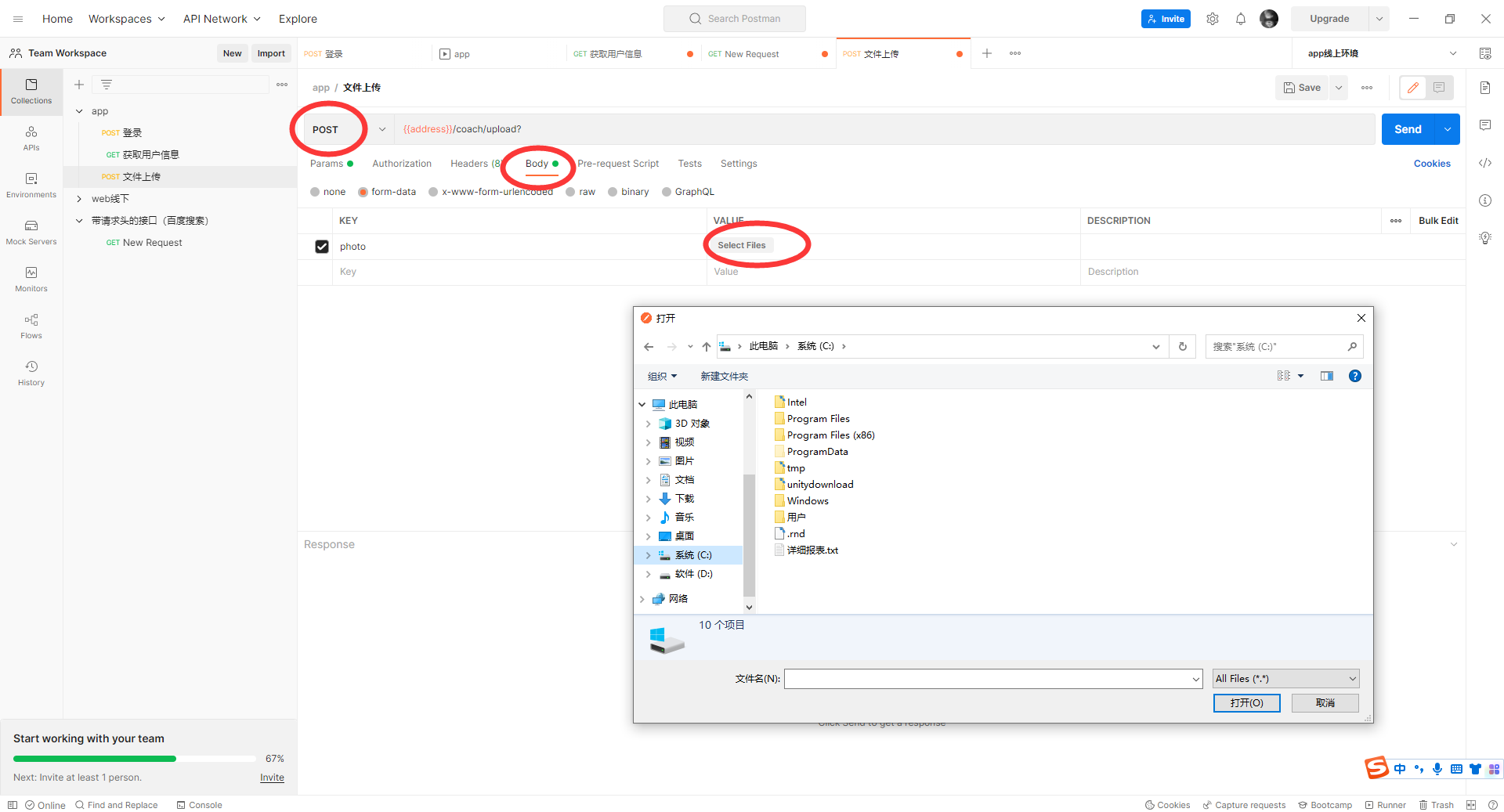Uncheck the photo key row checkbox
Viewport: 1504px width, 812px height.
(322, 247)
